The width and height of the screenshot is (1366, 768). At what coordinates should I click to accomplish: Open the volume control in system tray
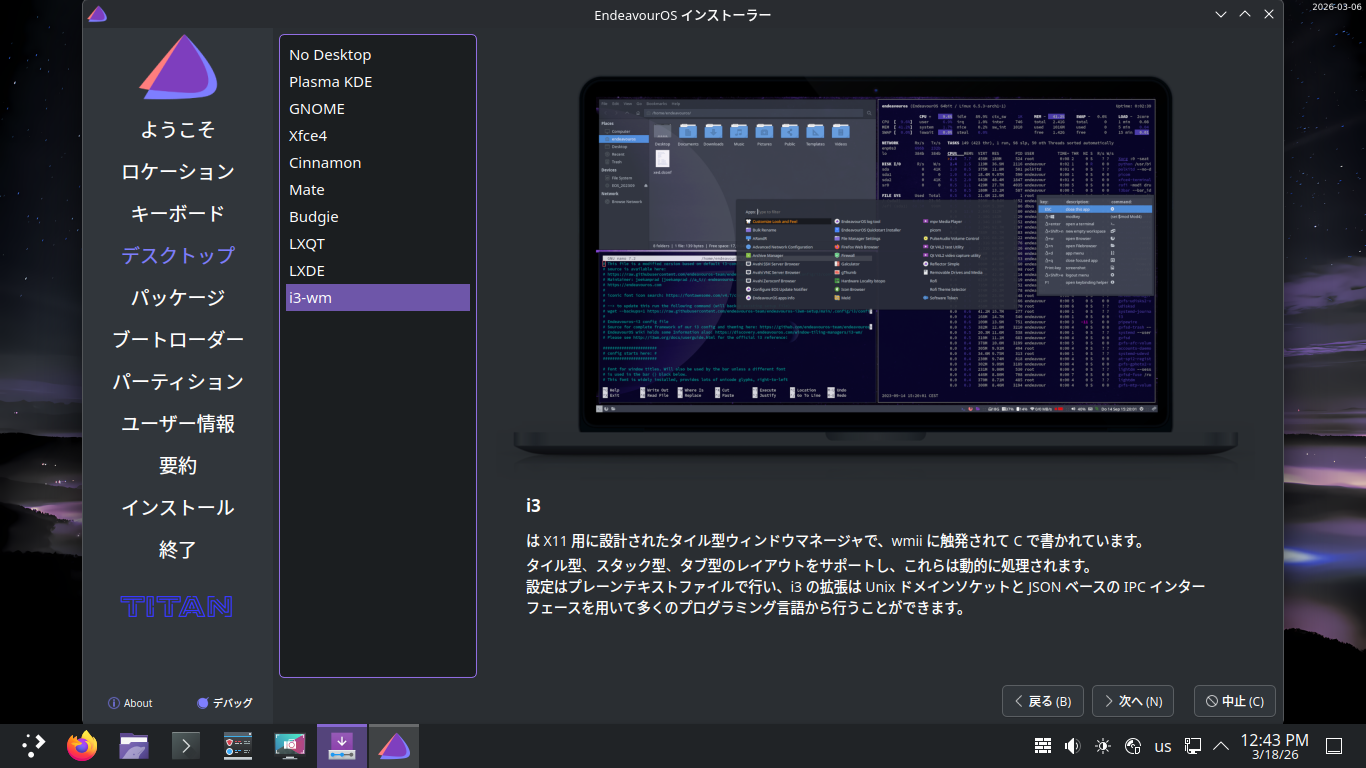(1073, 746)
